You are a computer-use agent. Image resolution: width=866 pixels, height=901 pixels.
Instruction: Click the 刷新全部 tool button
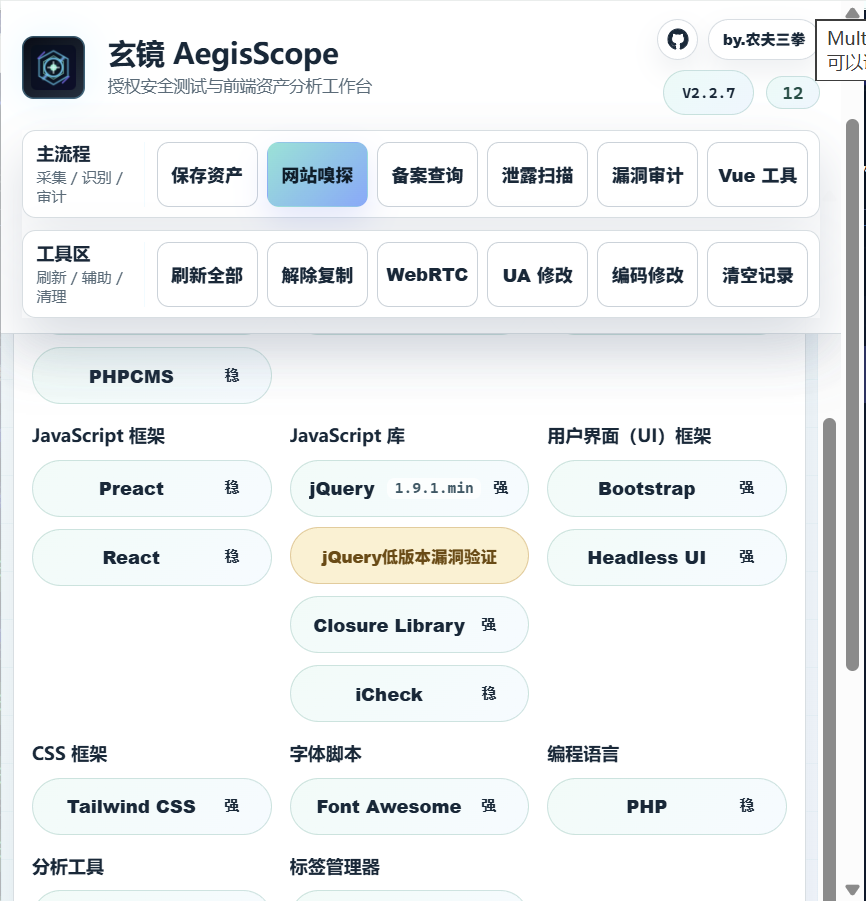[x=207, y=275]
